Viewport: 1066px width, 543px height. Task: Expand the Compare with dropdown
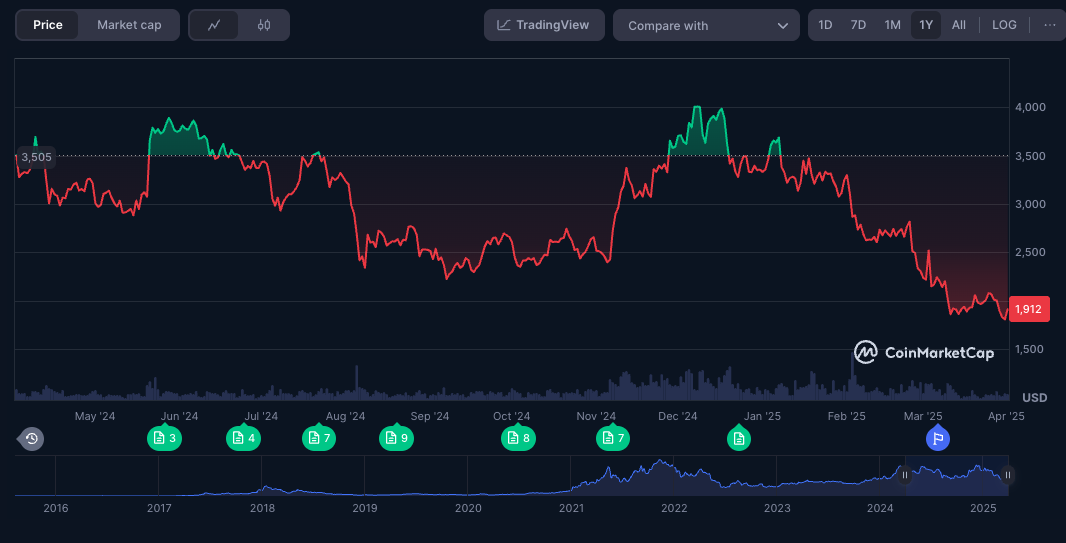(x=706, y=25)
